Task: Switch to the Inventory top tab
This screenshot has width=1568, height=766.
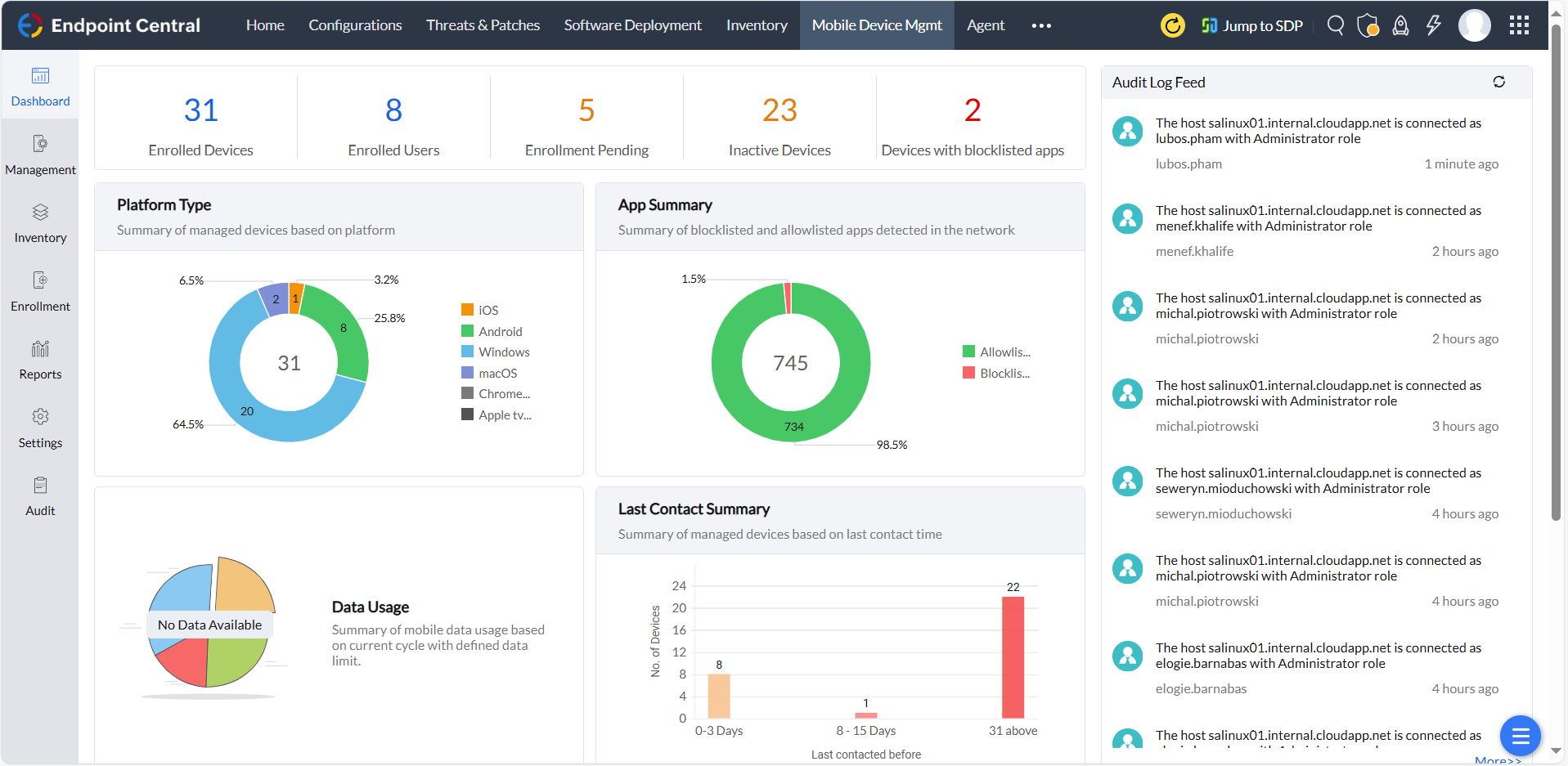Action: [757, 25]
